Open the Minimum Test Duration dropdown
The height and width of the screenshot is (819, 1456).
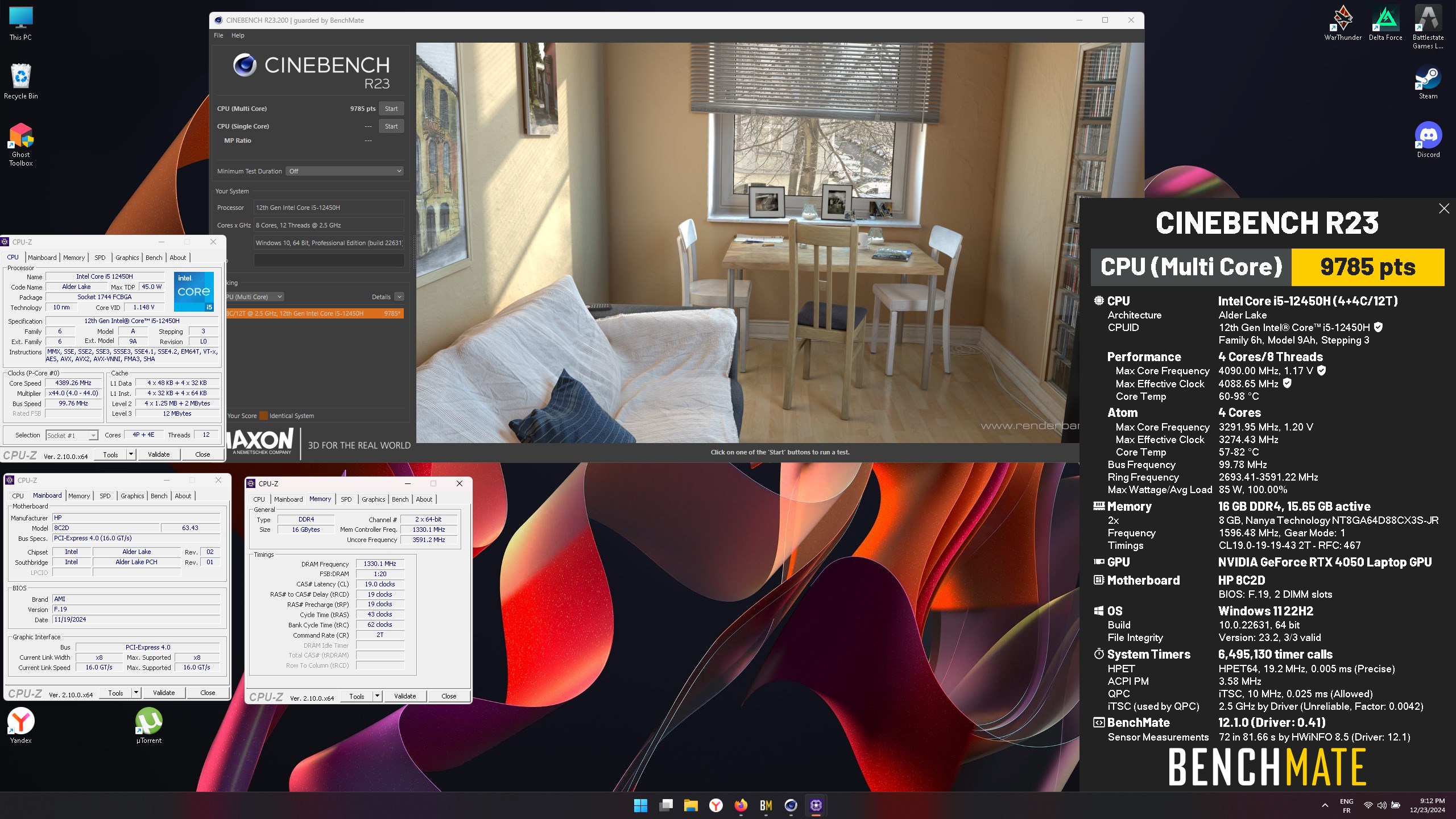(345, 171)
